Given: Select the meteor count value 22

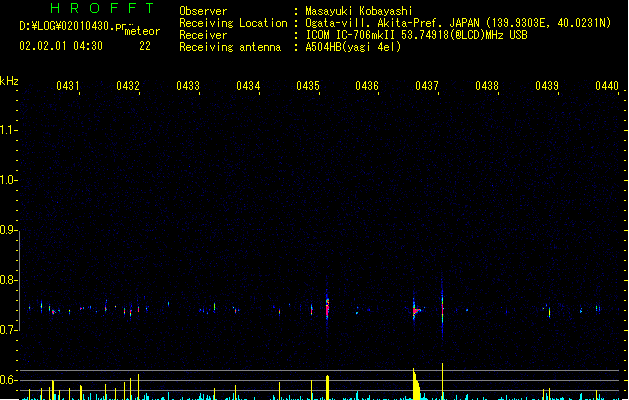Looking at the screenshot, I should click(145, 46).
